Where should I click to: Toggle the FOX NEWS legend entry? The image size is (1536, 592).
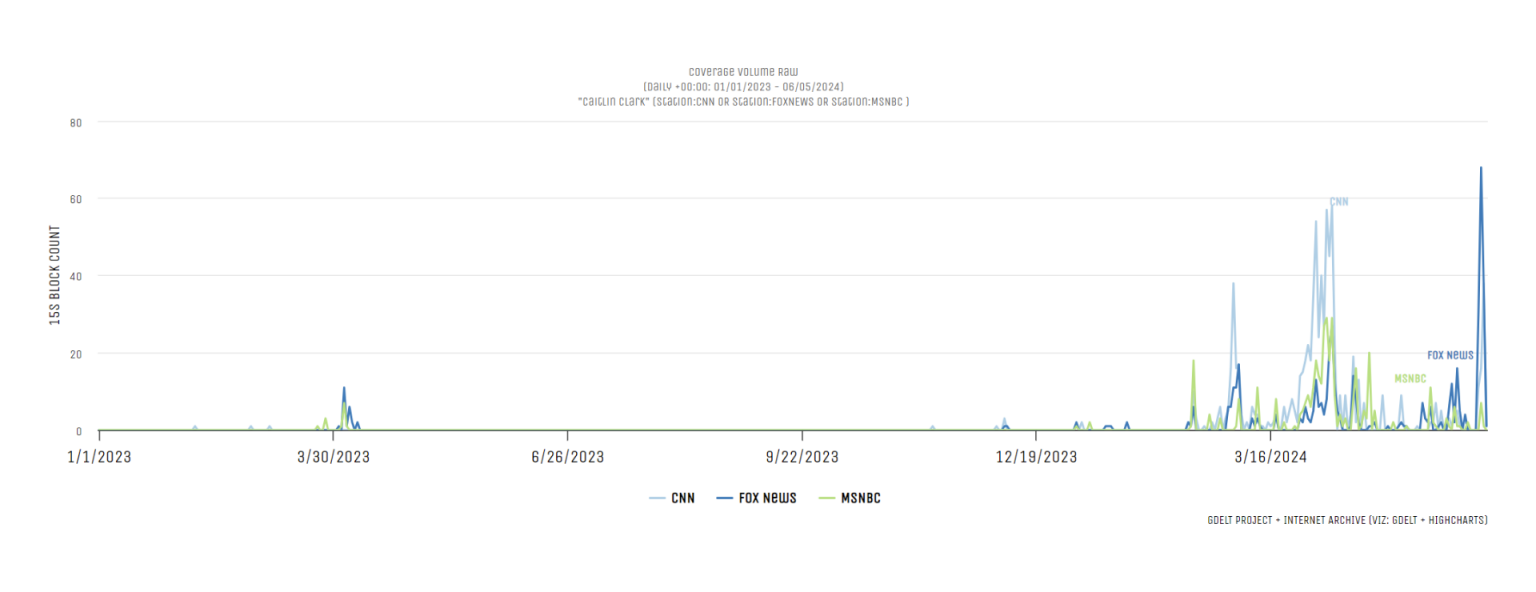pyautogui.click(x=767, y=498)
